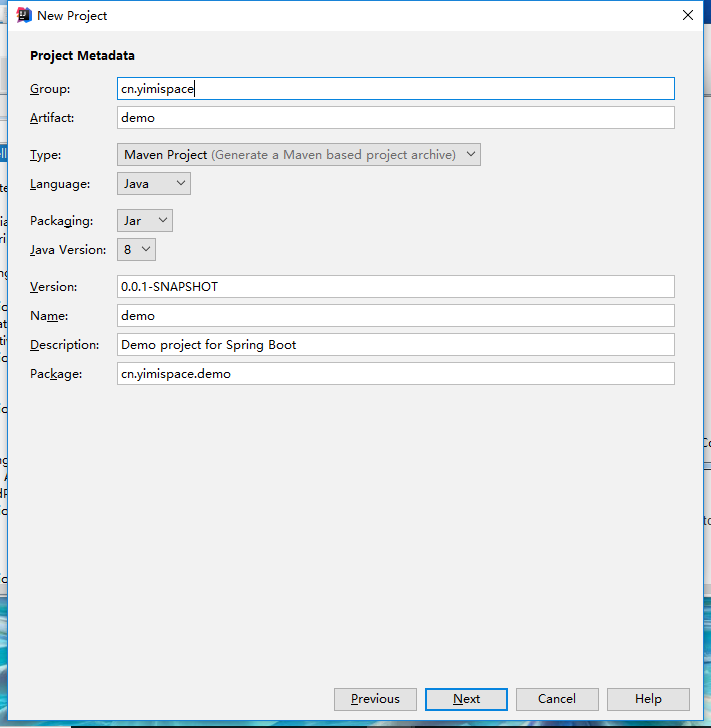Select the Name input field
Viewport: 711px width, 728px height.
click(396, 316)
